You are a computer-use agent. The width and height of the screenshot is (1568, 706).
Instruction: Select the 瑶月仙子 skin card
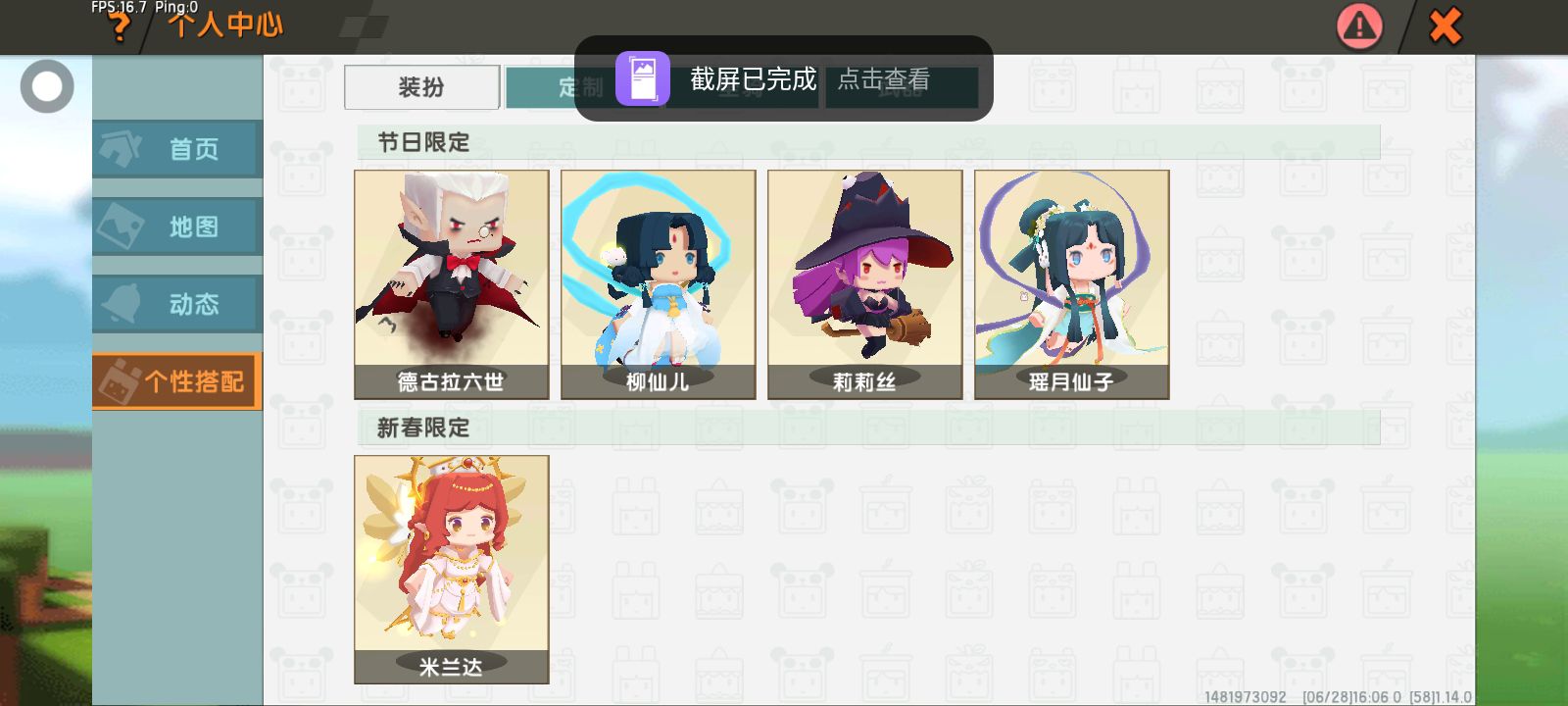point(1072,284)
